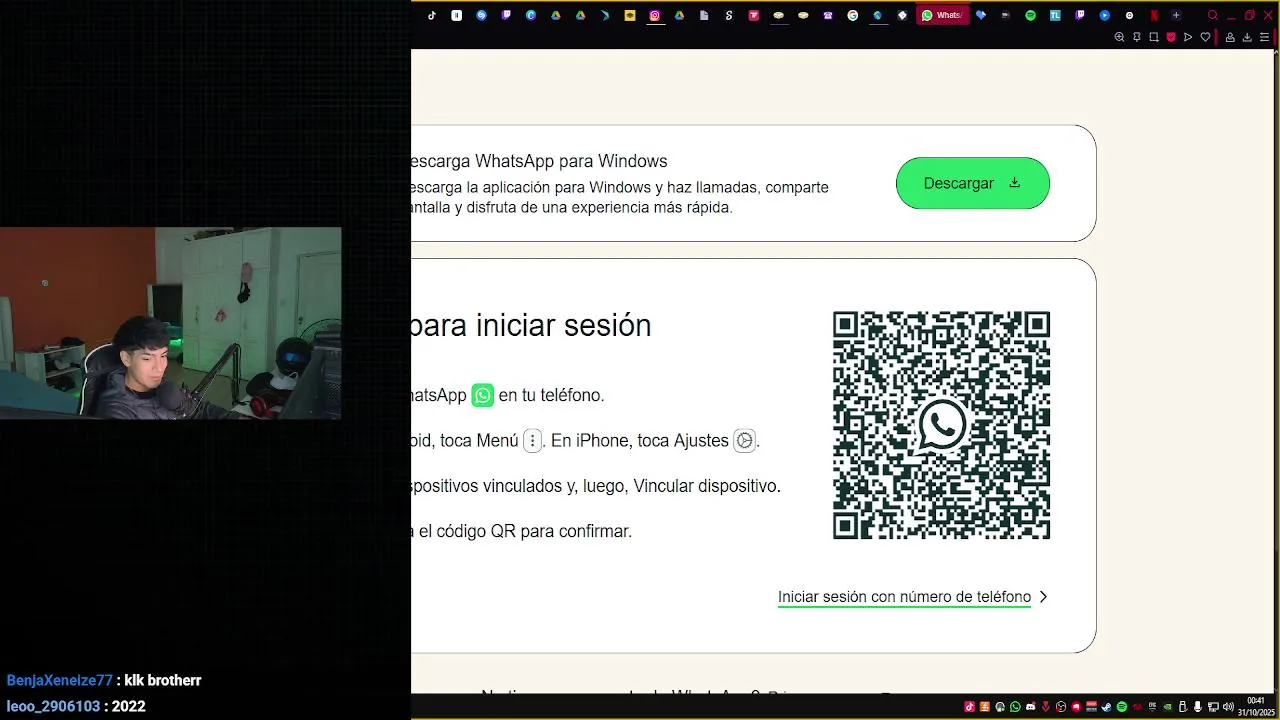Switch to the Spotify browser tab

click(x=1031, y=15)
